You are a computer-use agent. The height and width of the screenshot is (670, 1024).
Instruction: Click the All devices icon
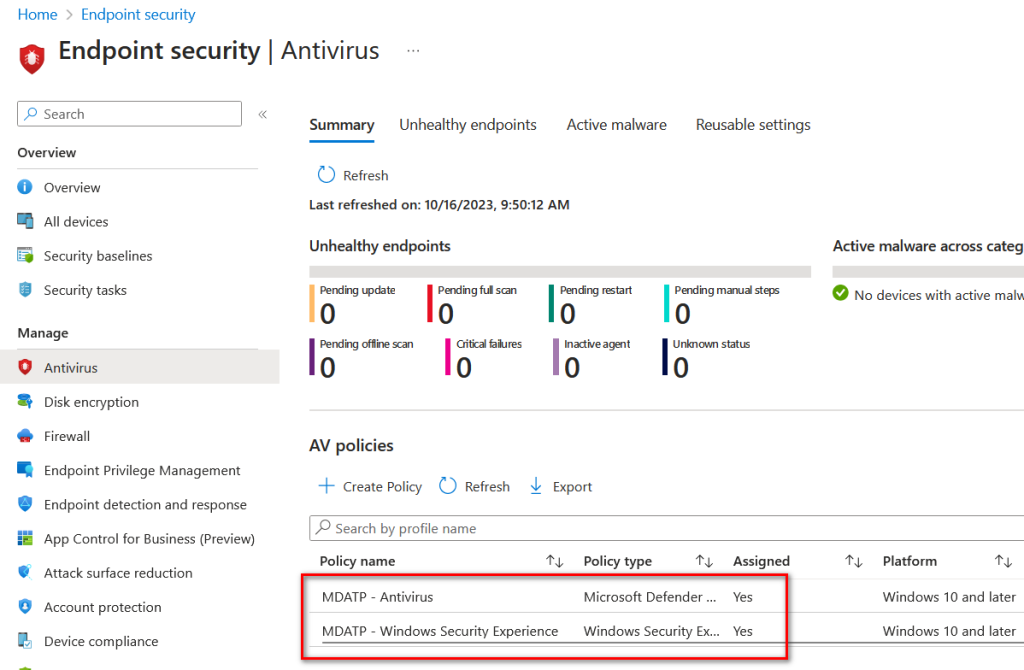(25, 221)
